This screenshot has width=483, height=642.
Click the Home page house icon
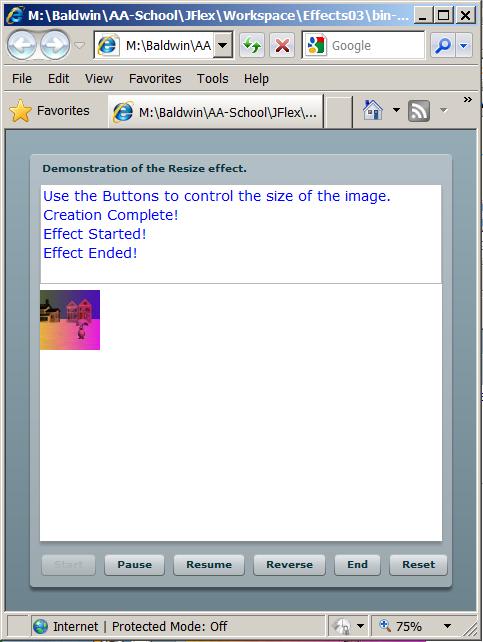[x=373, y=110]
